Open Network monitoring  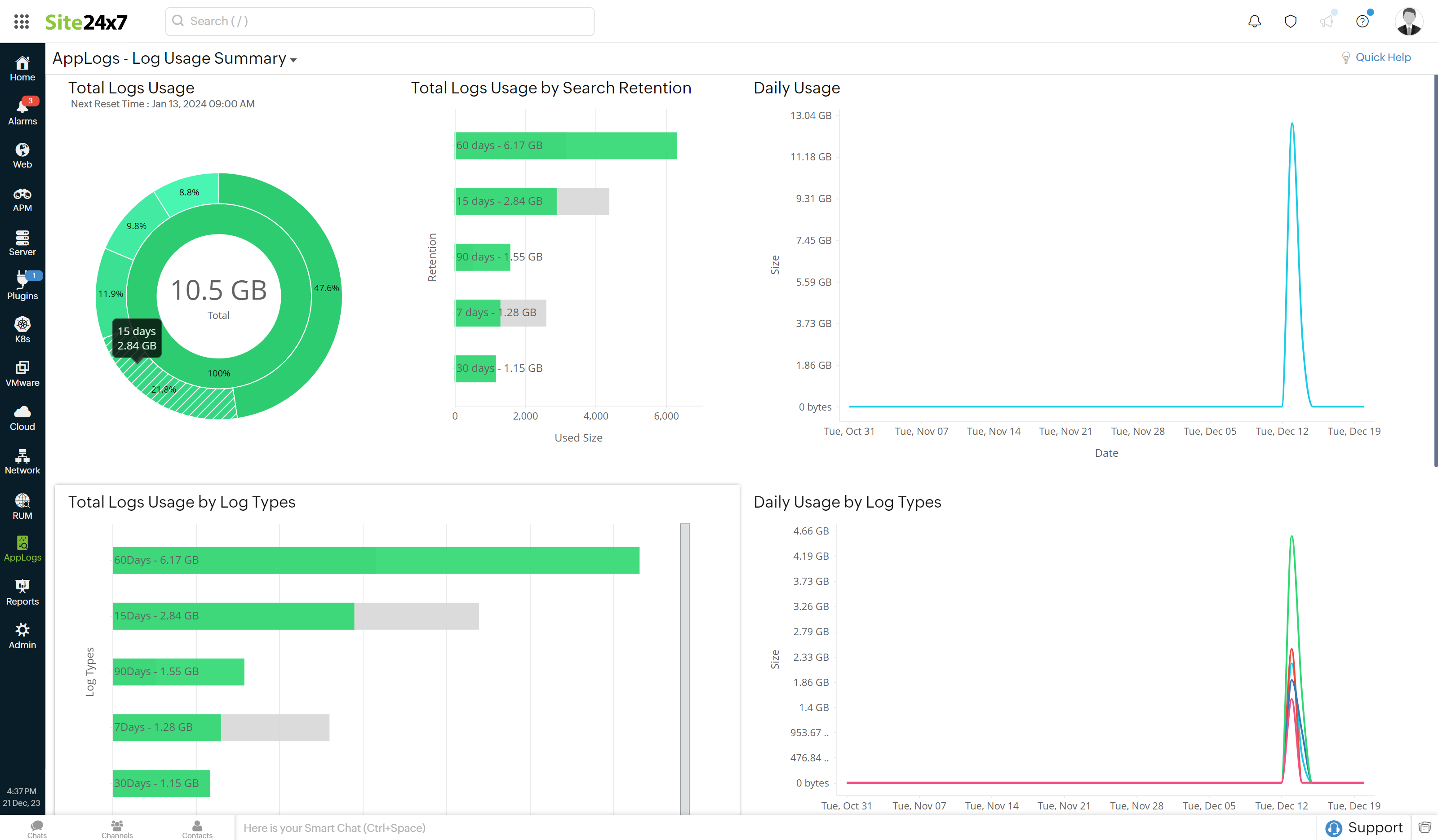click(22, 461)
